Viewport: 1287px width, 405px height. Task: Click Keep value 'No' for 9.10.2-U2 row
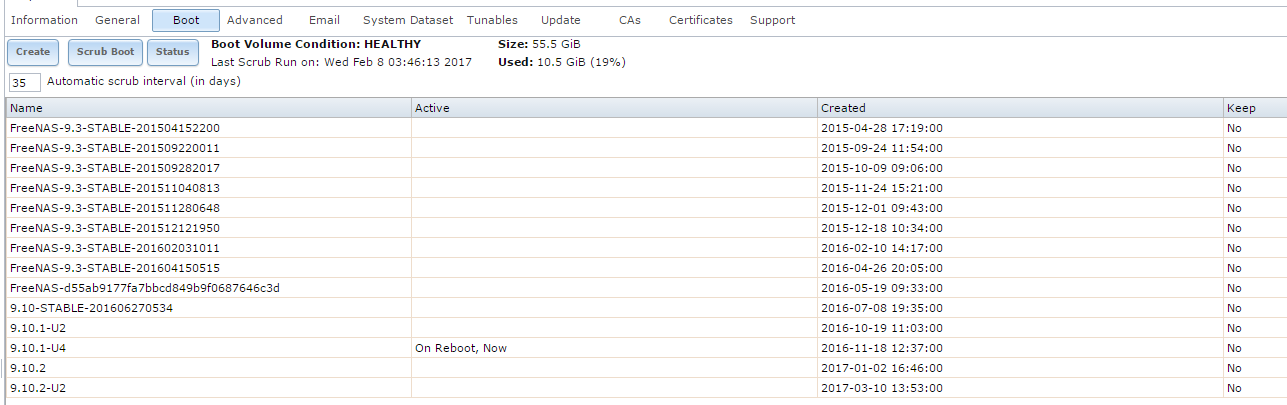pyautogui.click(x=1234, y=388)
